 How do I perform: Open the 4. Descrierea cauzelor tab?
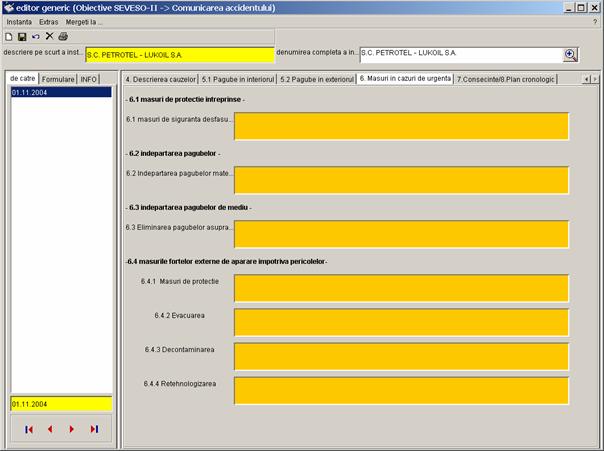(160, 78)
